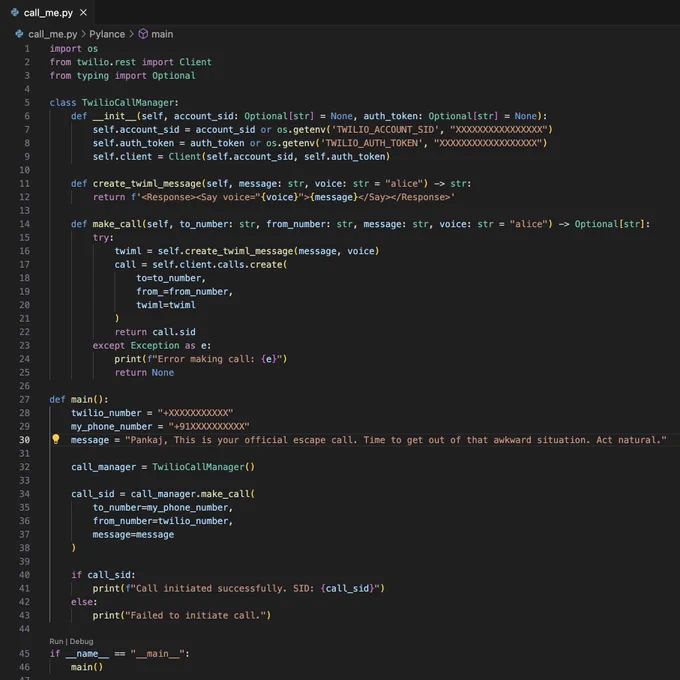
Task: Click line number 5 in the gutter
Action: click(27, 102)
